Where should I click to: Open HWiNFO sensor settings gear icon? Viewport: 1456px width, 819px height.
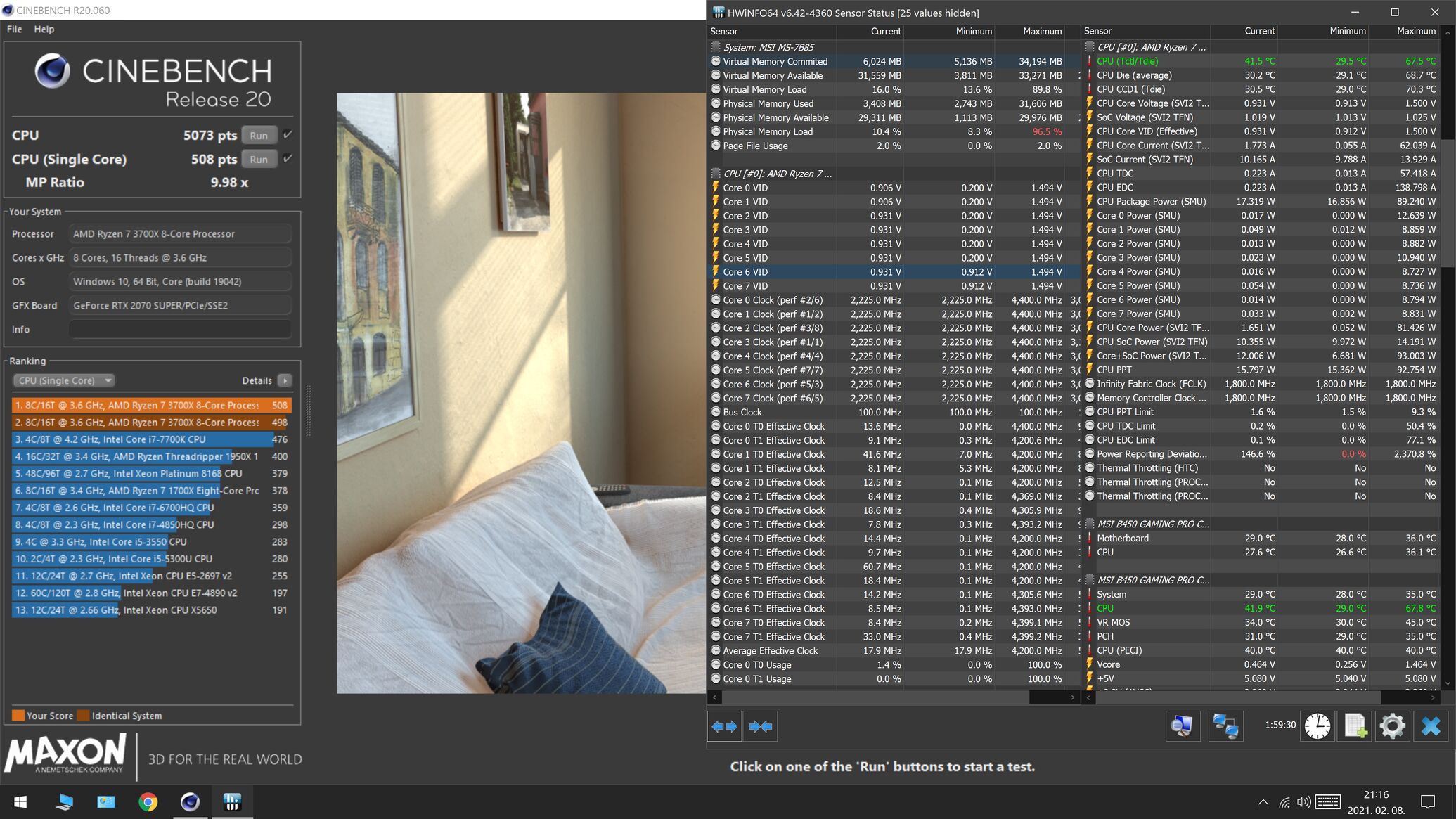pyautogui.click(x=1392, y=726)
